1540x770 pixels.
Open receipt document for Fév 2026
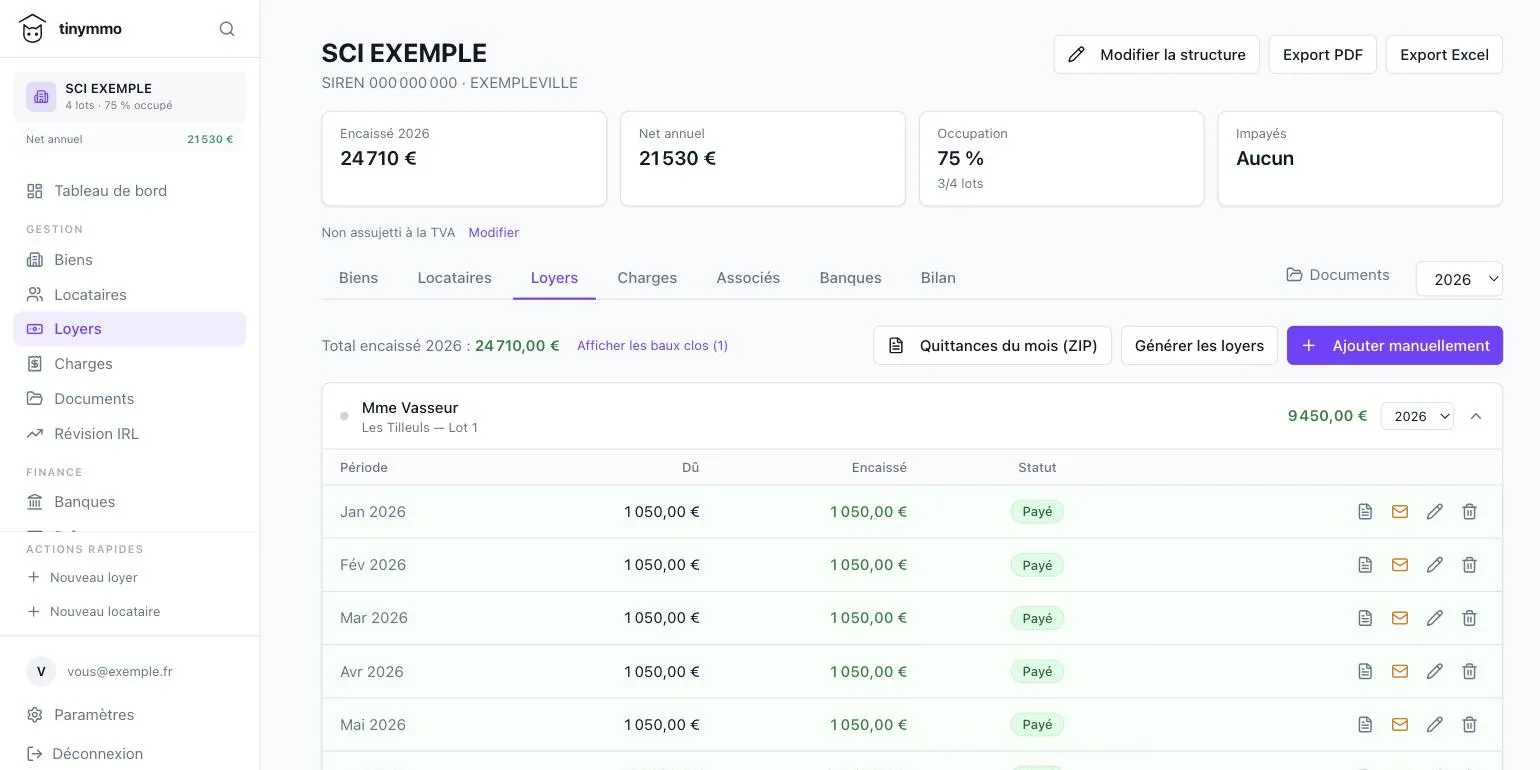pyautogui.click(x=1365, y=565)
